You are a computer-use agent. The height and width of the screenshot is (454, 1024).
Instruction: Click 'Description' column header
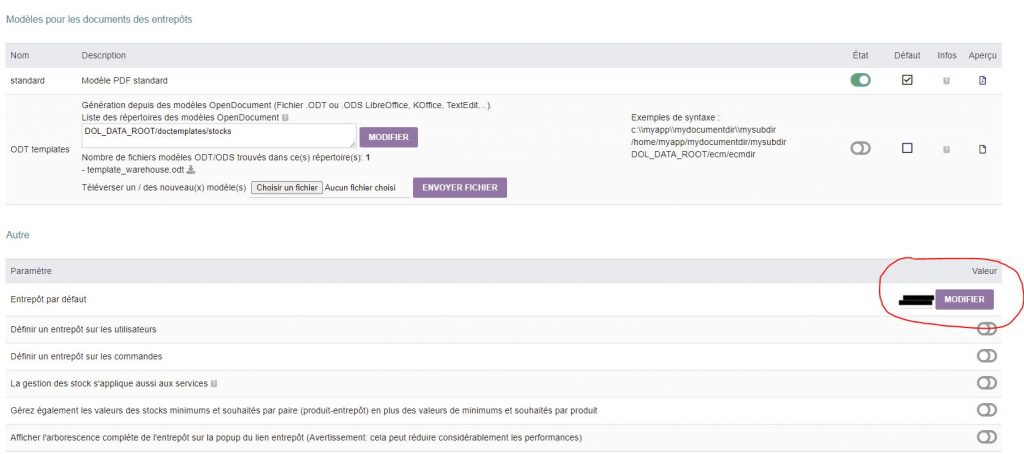tap(104, 56)
